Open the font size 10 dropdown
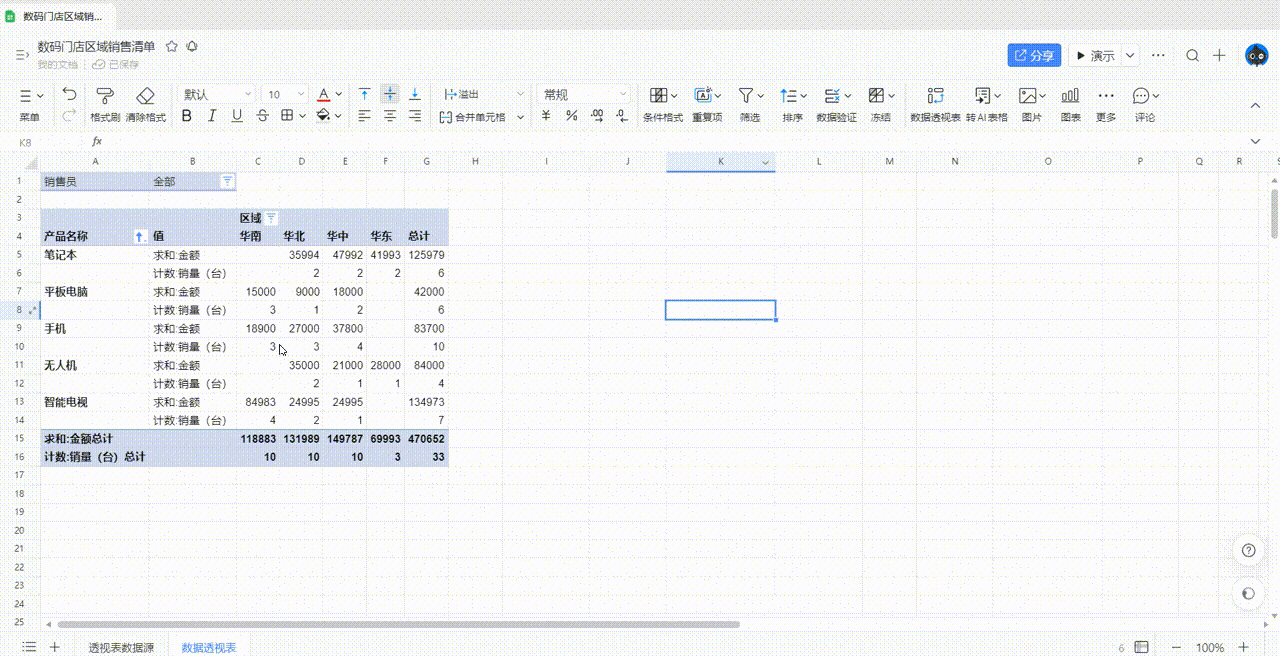This screenshot has height=656, width=1280. [285, 94]
